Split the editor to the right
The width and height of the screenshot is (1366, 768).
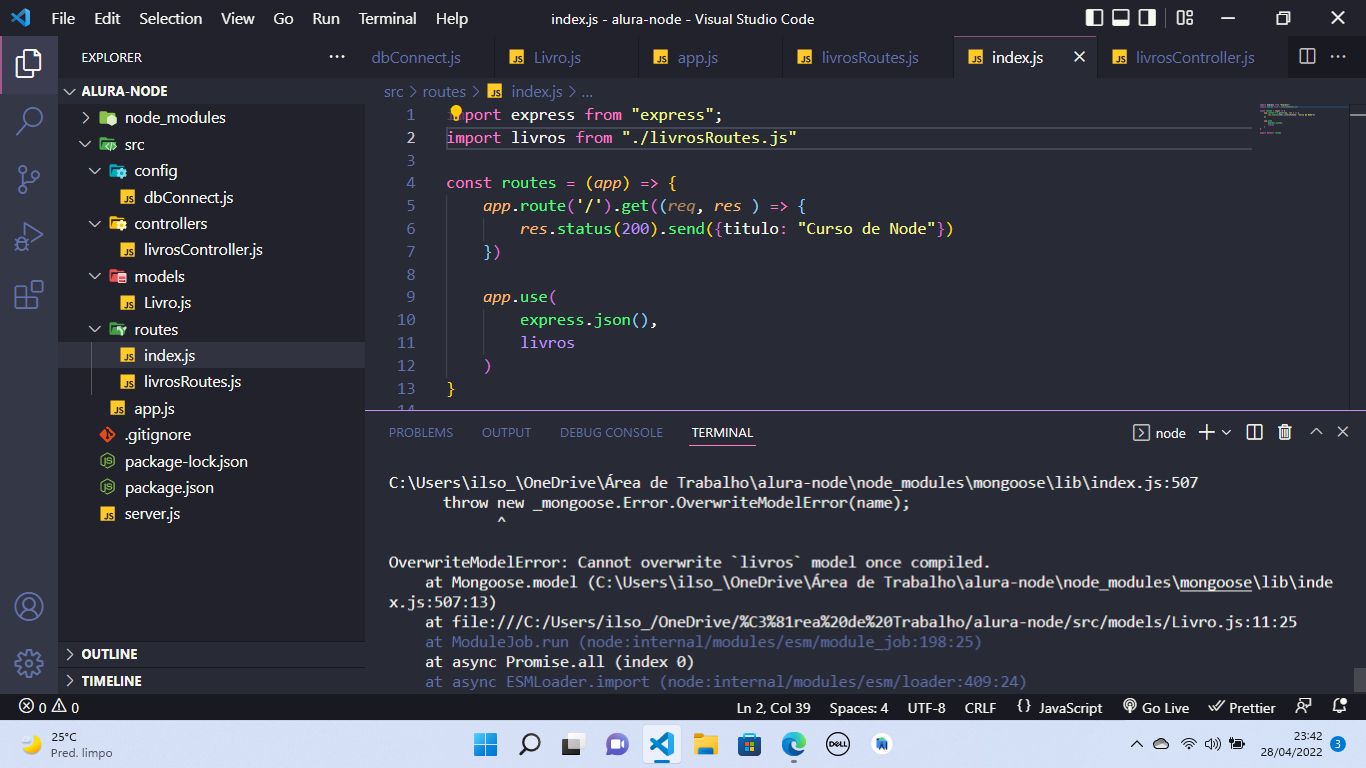1307,57
